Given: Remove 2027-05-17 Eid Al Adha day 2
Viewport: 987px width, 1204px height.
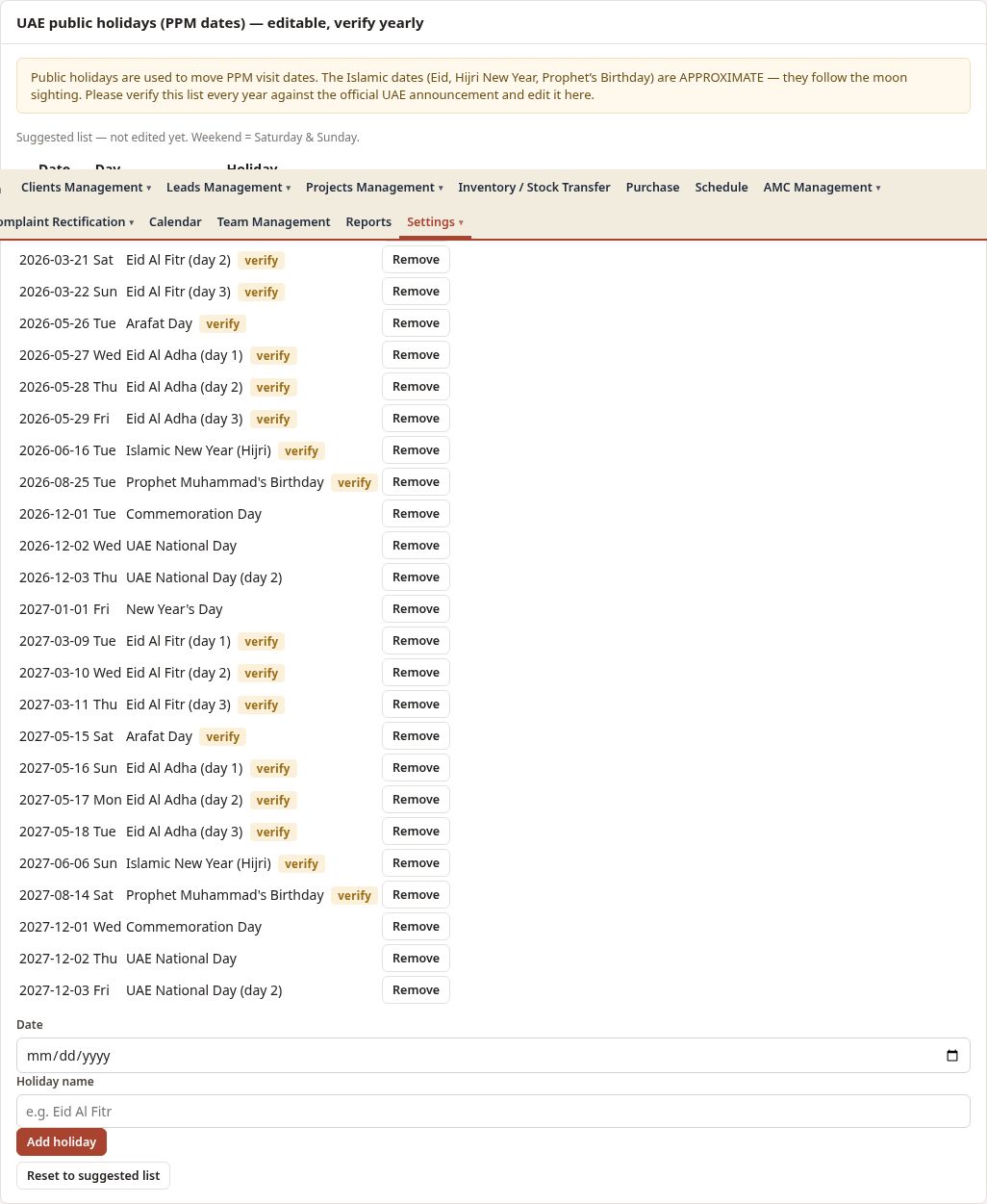Looking at the screenshot, I should [x=416, y=800].
